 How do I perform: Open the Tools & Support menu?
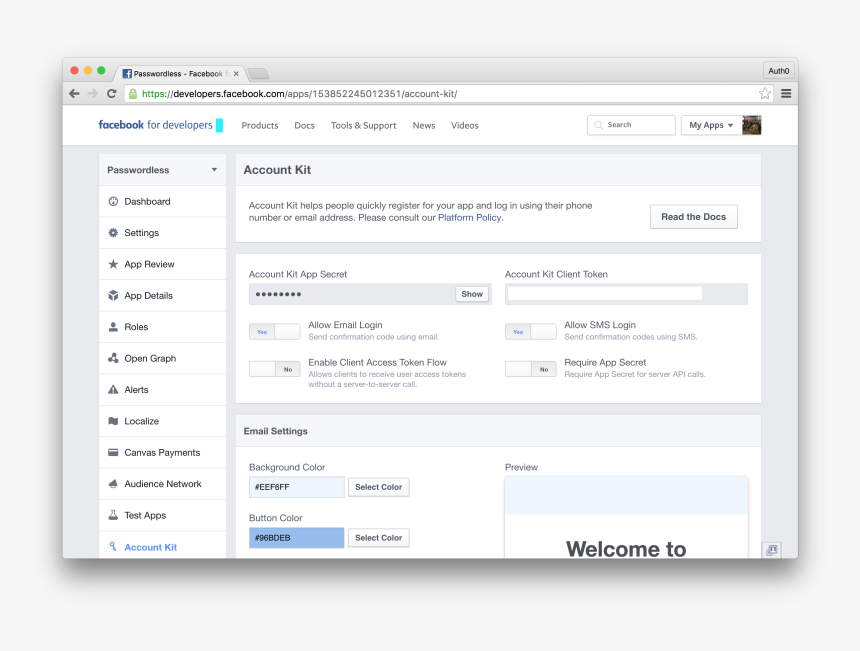tap(364, 126)
